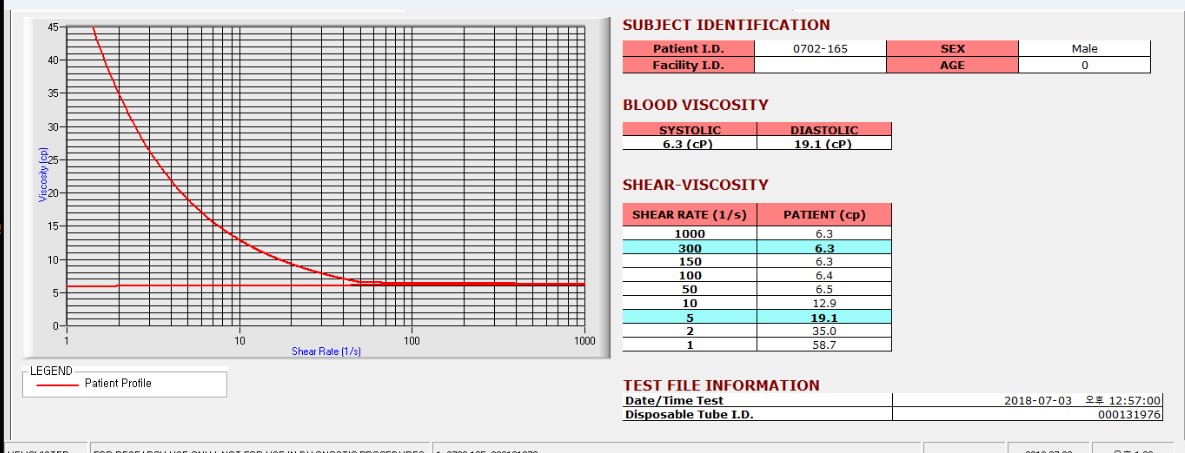The image size is (1185, 453).
Task: Select the Disposable Tube I.D. value 000131976
Action: (x=1028, y=414)
